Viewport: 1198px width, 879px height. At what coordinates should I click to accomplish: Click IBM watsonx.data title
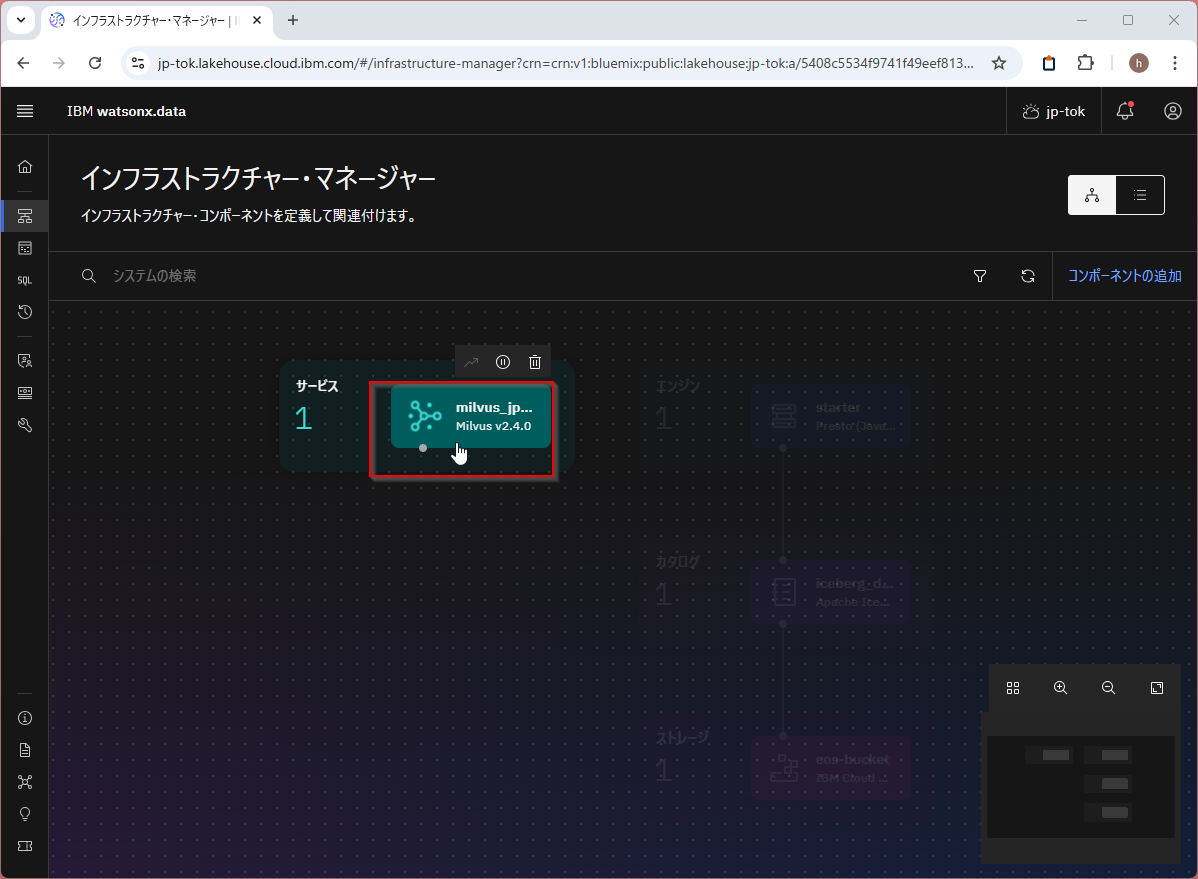127,112
